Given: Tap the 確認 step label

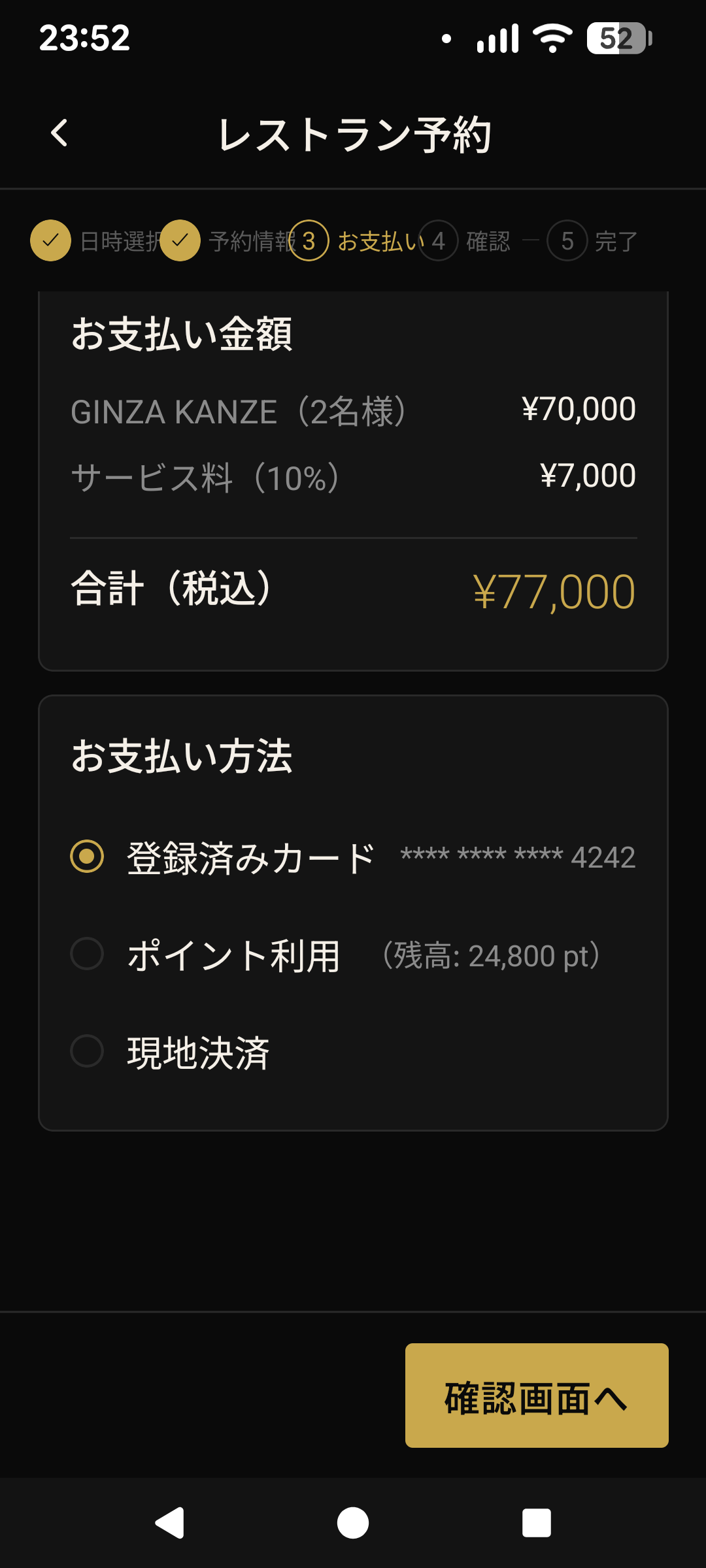Looking at the screenshot, I should [x=488, y=242].
